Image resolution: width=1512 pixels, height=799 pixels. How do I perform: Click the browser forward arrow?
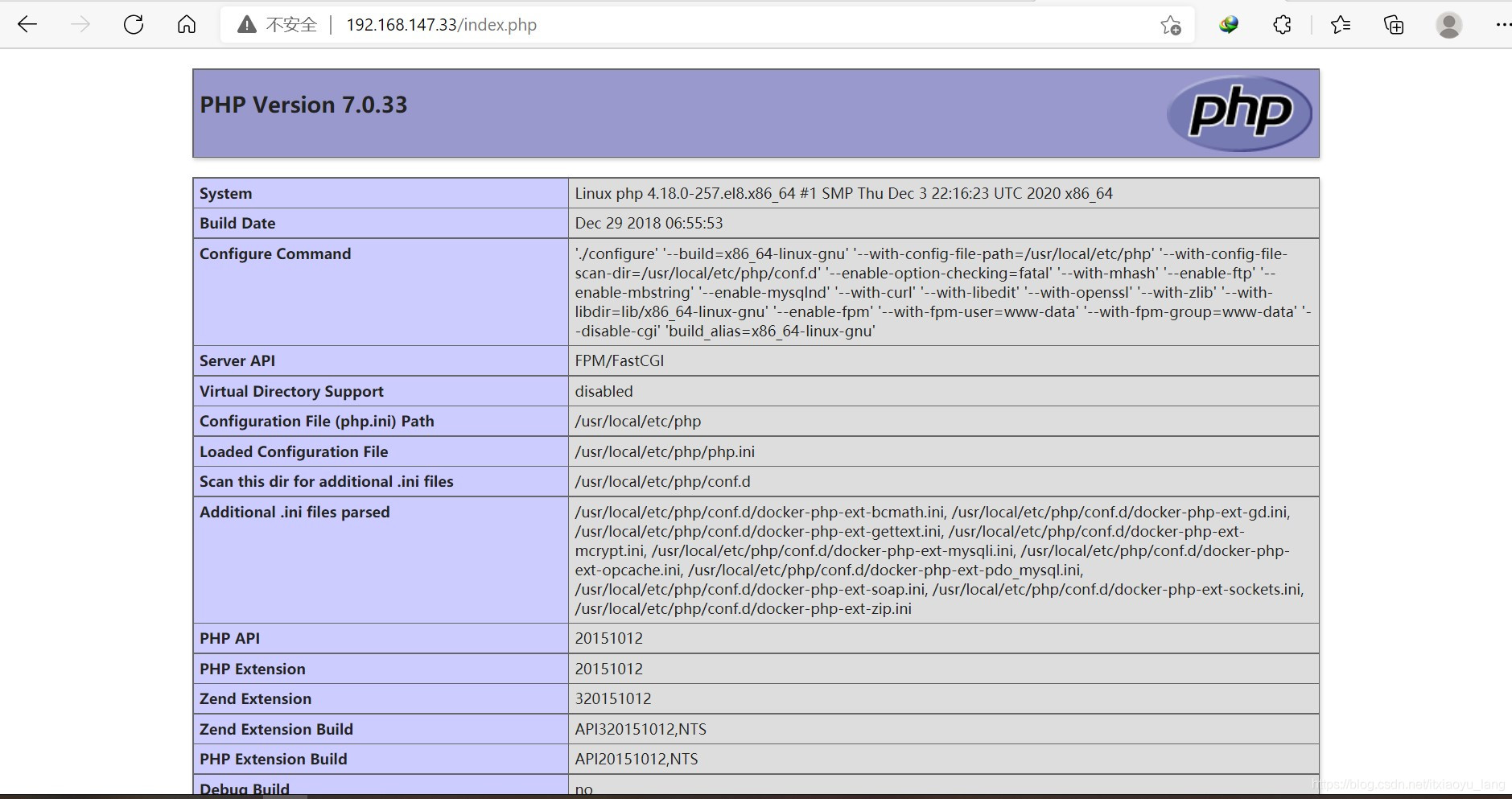[80, 24]
